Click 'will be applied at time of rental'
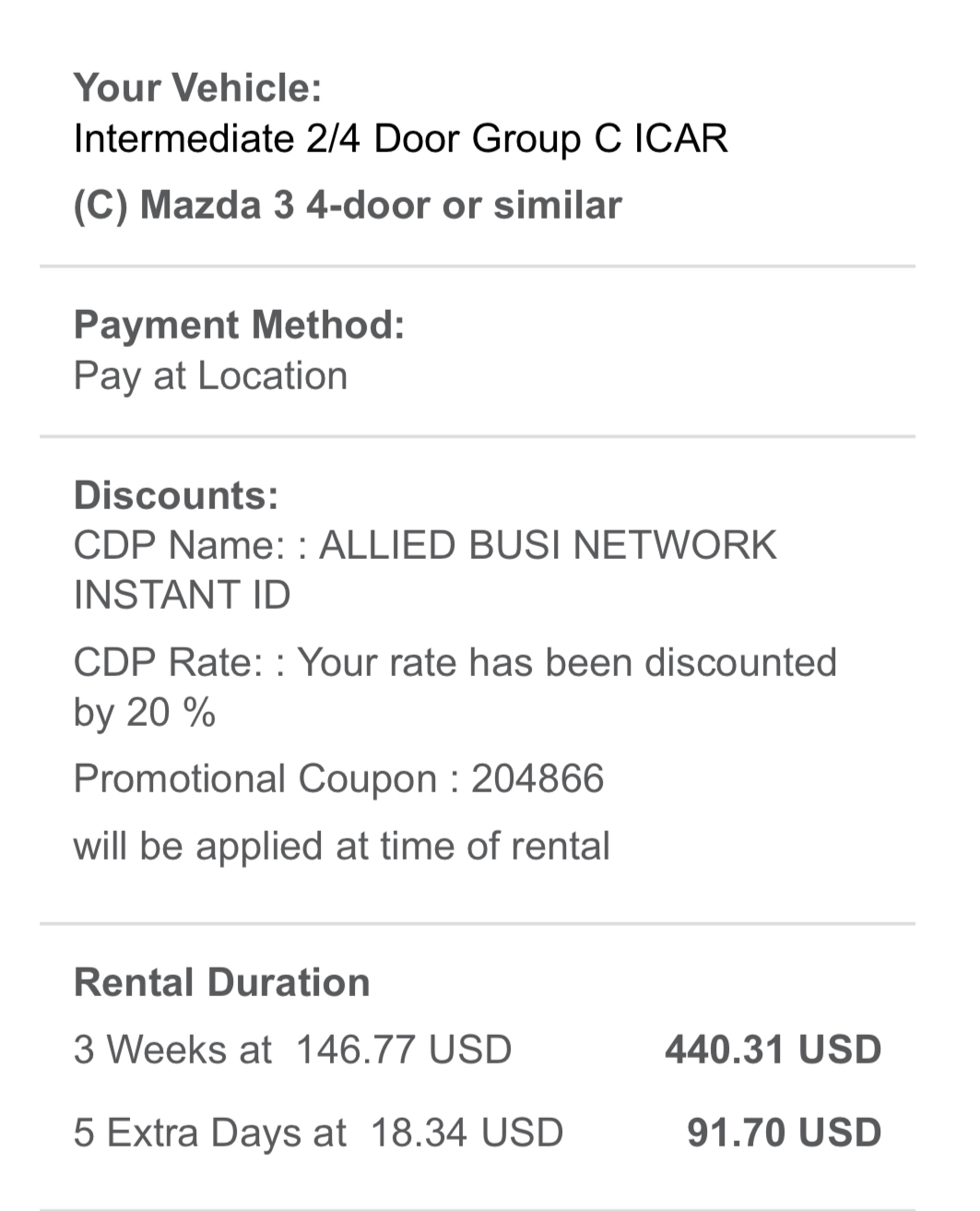The height and width of the screenshot is (1211, 980). [x=341, y=846]
